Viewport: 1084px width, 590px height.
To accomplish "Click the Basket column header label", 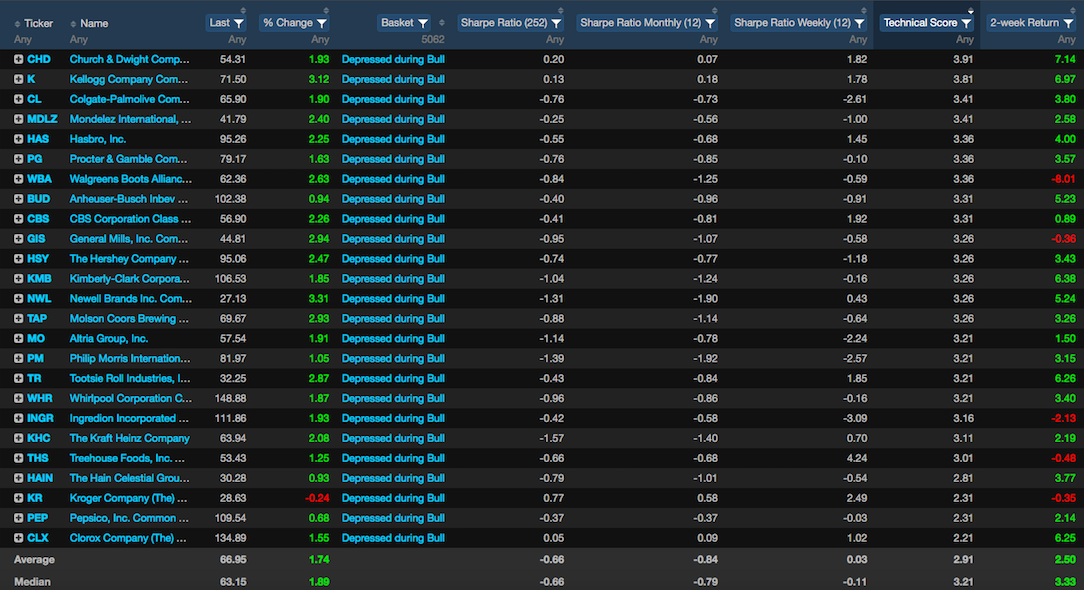I will point(398,23).
